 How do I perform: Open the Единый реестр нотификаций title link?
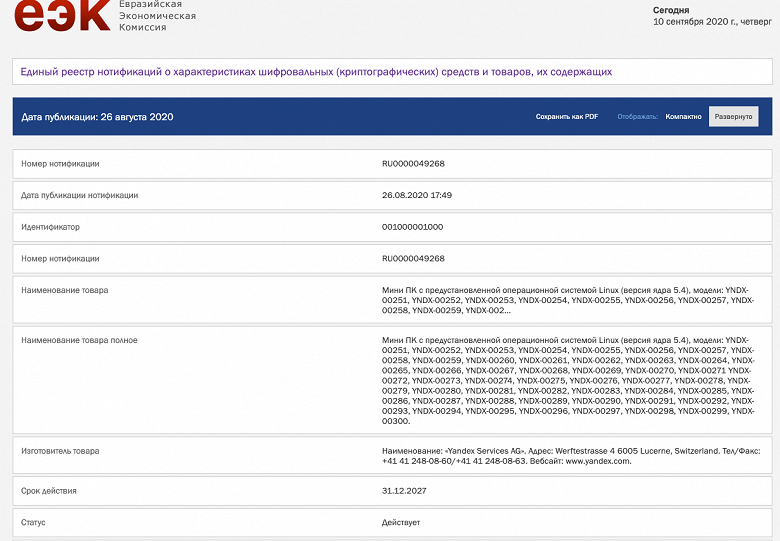click(316, 72)
